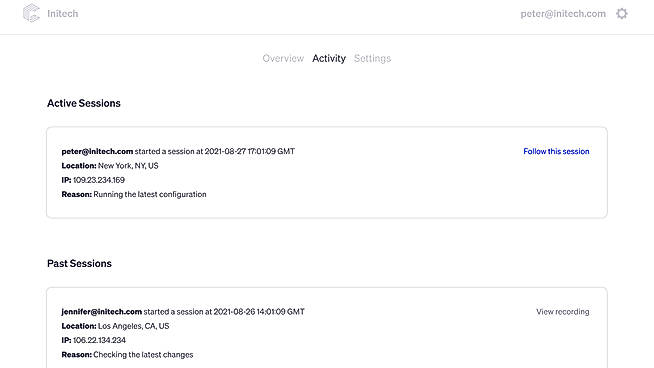Click the Active Sessions heading
Screen dimensions: 654x368
pyautogui.click(x=83, y=103)
